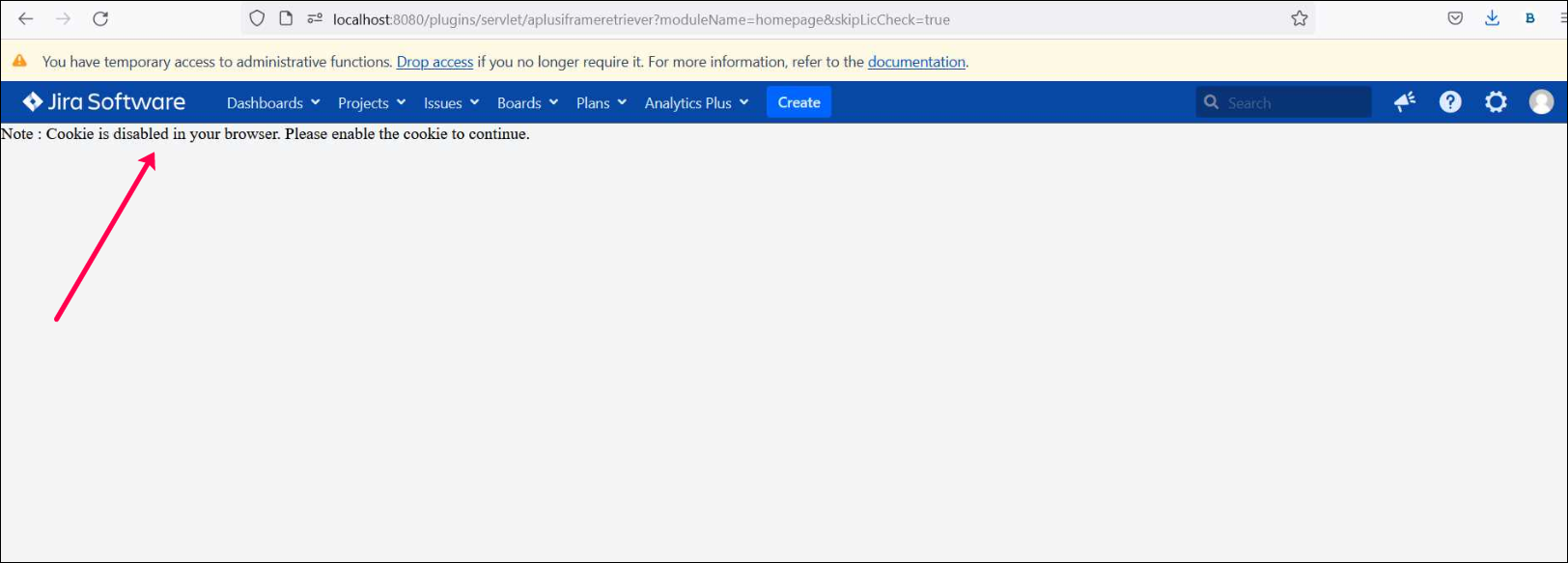The width and height of the screenshot is (1568, 563).
Task: Expand the Dashboards dropdown
Action: click(273, 103)
